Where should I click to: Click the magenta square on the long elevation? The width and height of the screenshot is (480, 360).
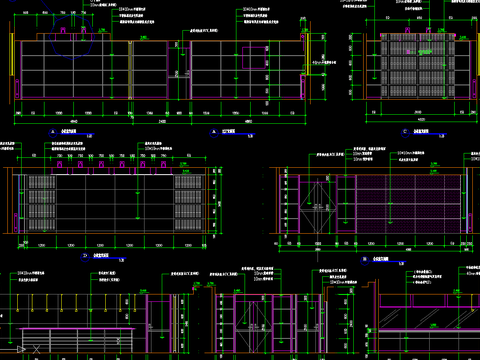point(254,58)
